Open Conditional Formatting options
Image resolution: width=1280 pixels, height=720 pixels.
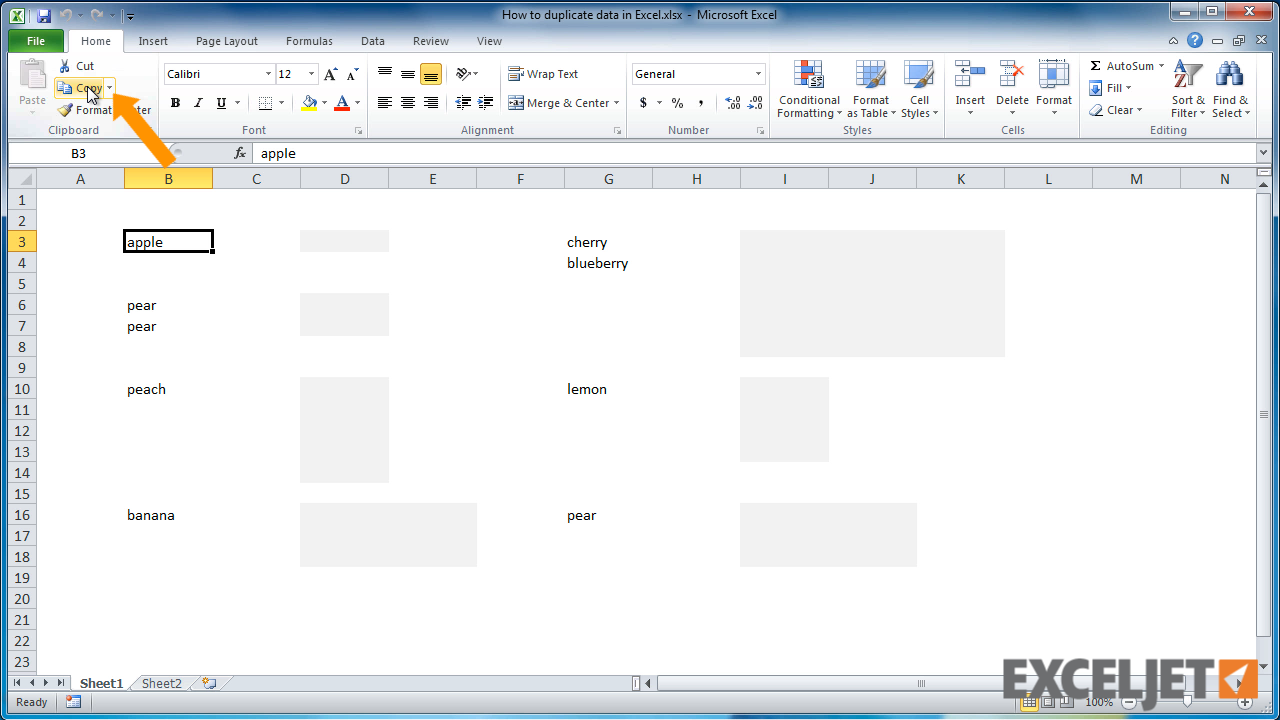808,89
